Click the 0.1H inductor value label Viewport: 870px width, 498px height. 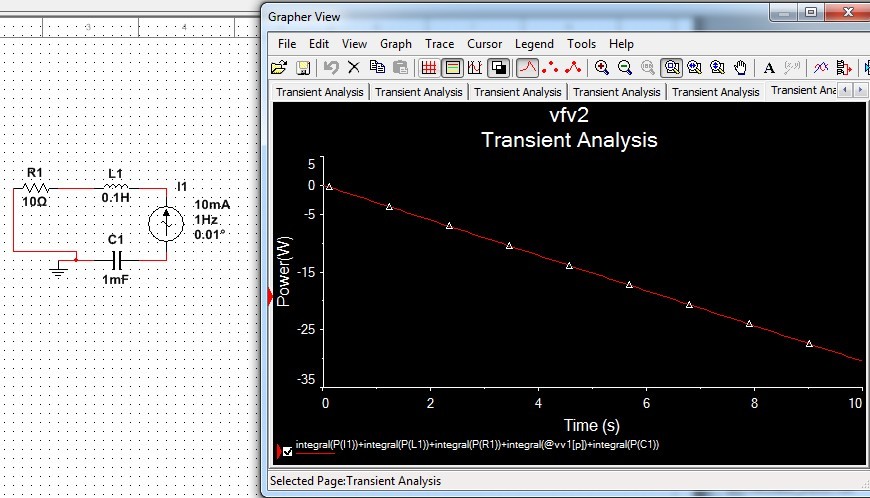point(115,197)
